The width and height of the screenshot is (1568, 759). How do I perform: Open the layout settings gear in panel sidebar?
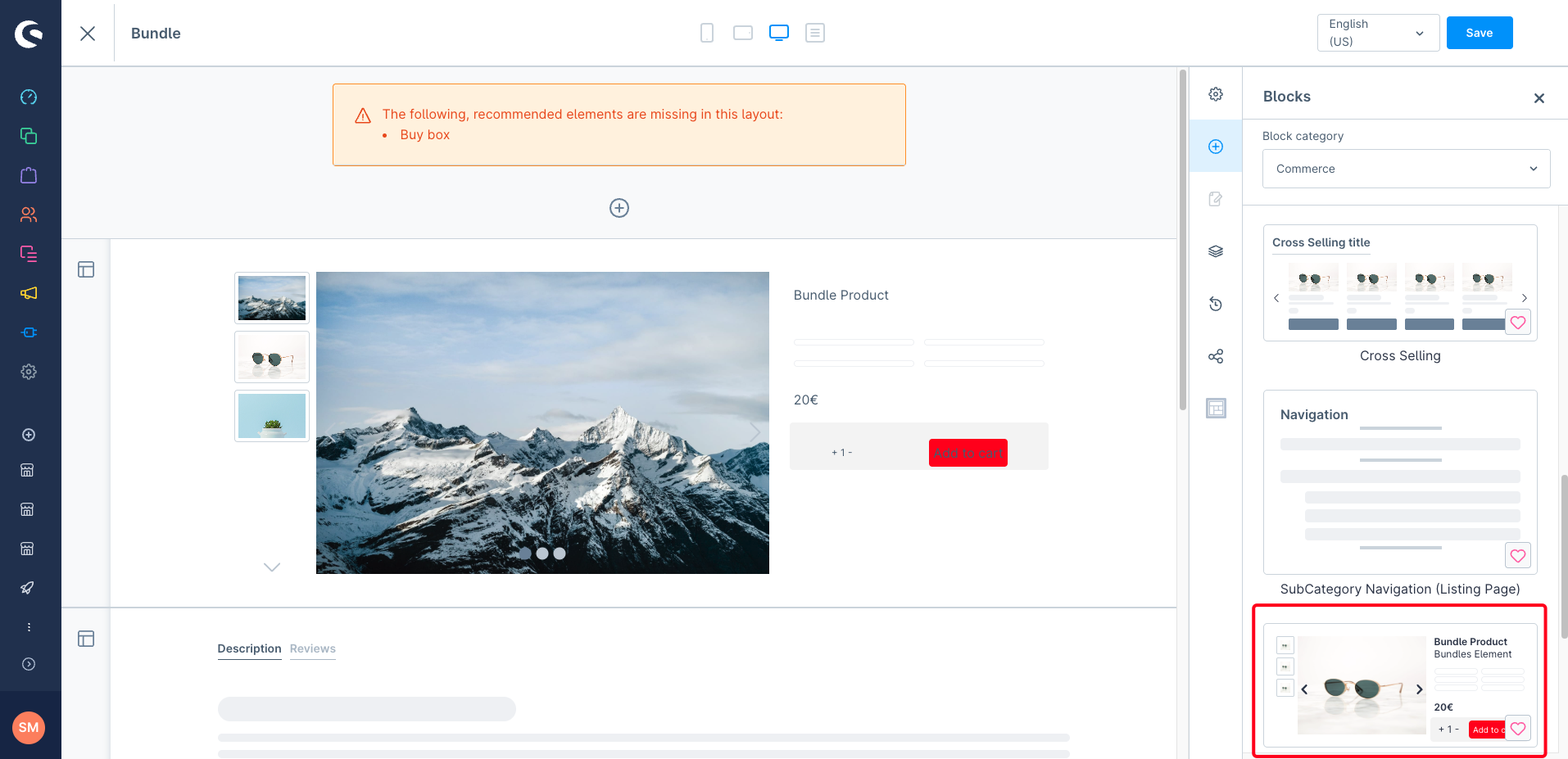pos(1216,94)
